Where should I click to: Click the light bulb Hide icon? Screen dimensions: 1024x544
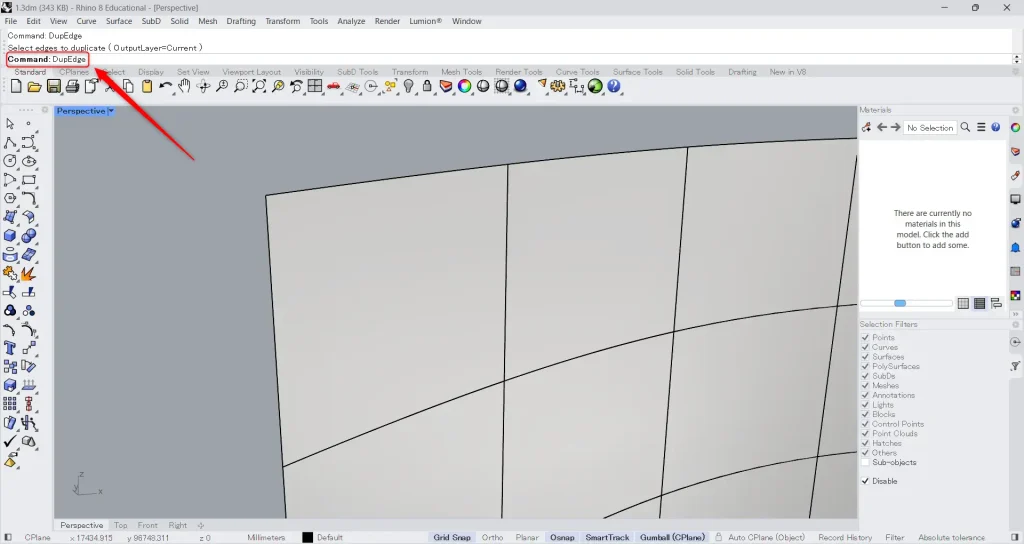click(409, 86)
